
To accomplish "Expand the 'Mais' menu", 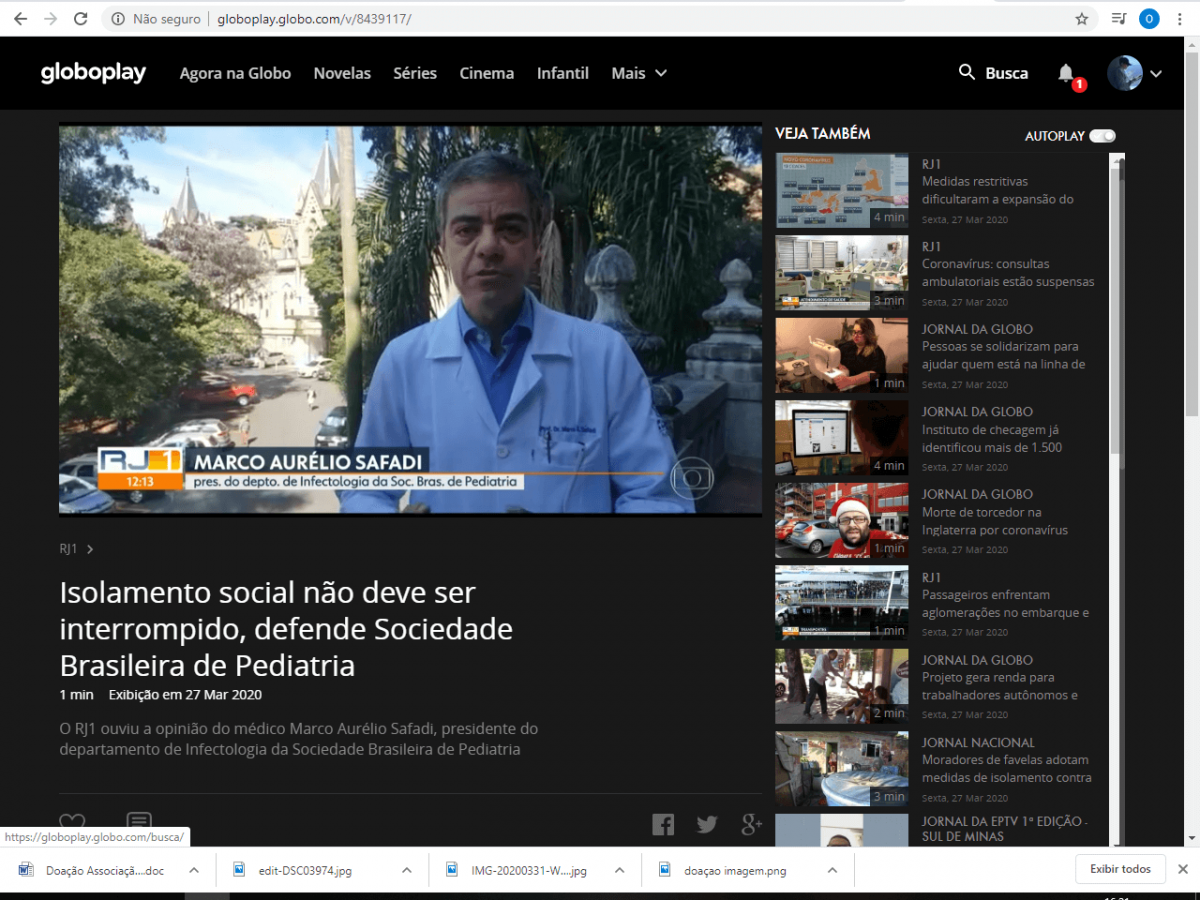I will point(639,73).
